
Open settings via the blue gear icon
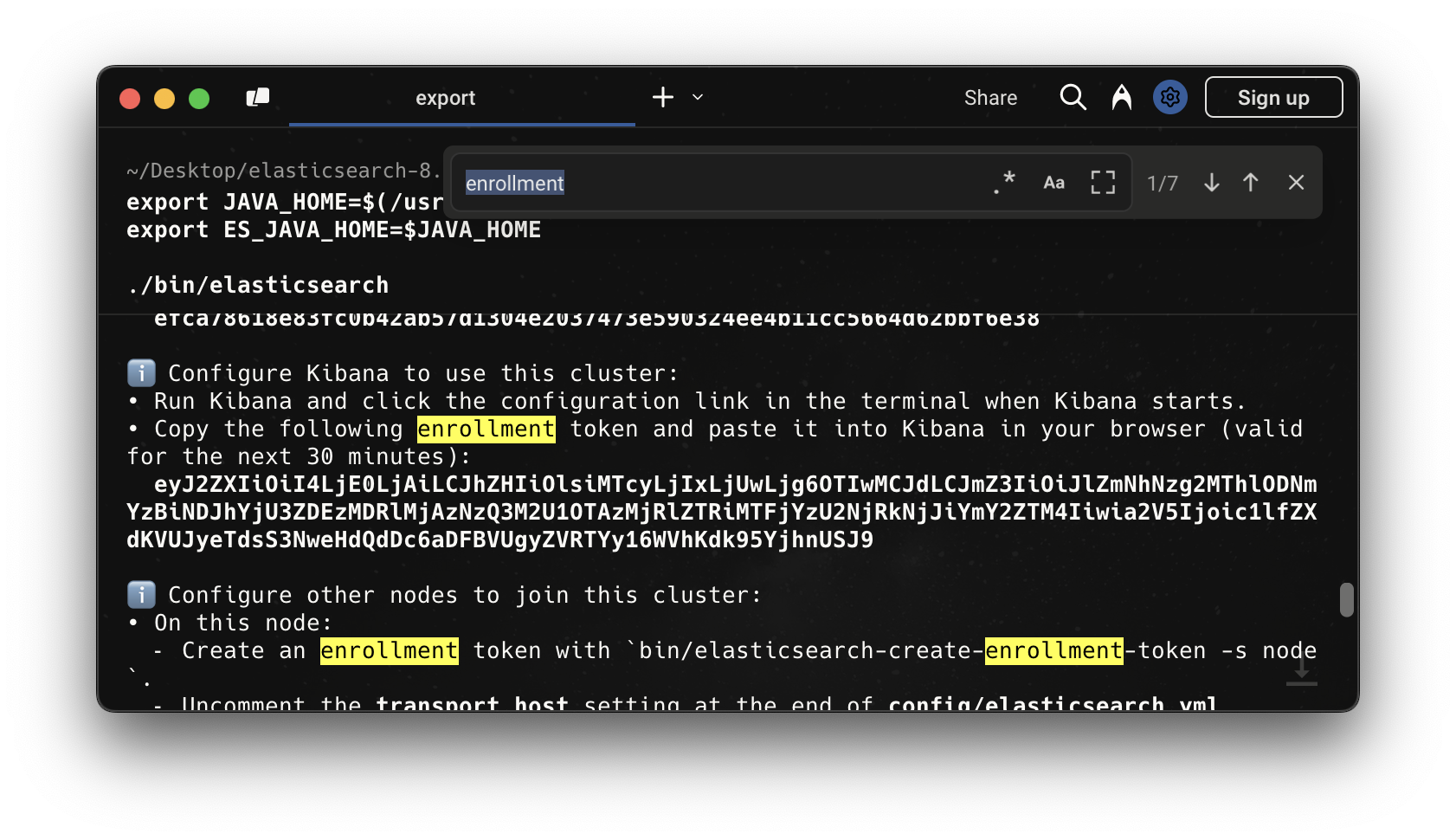(1169, 98)
